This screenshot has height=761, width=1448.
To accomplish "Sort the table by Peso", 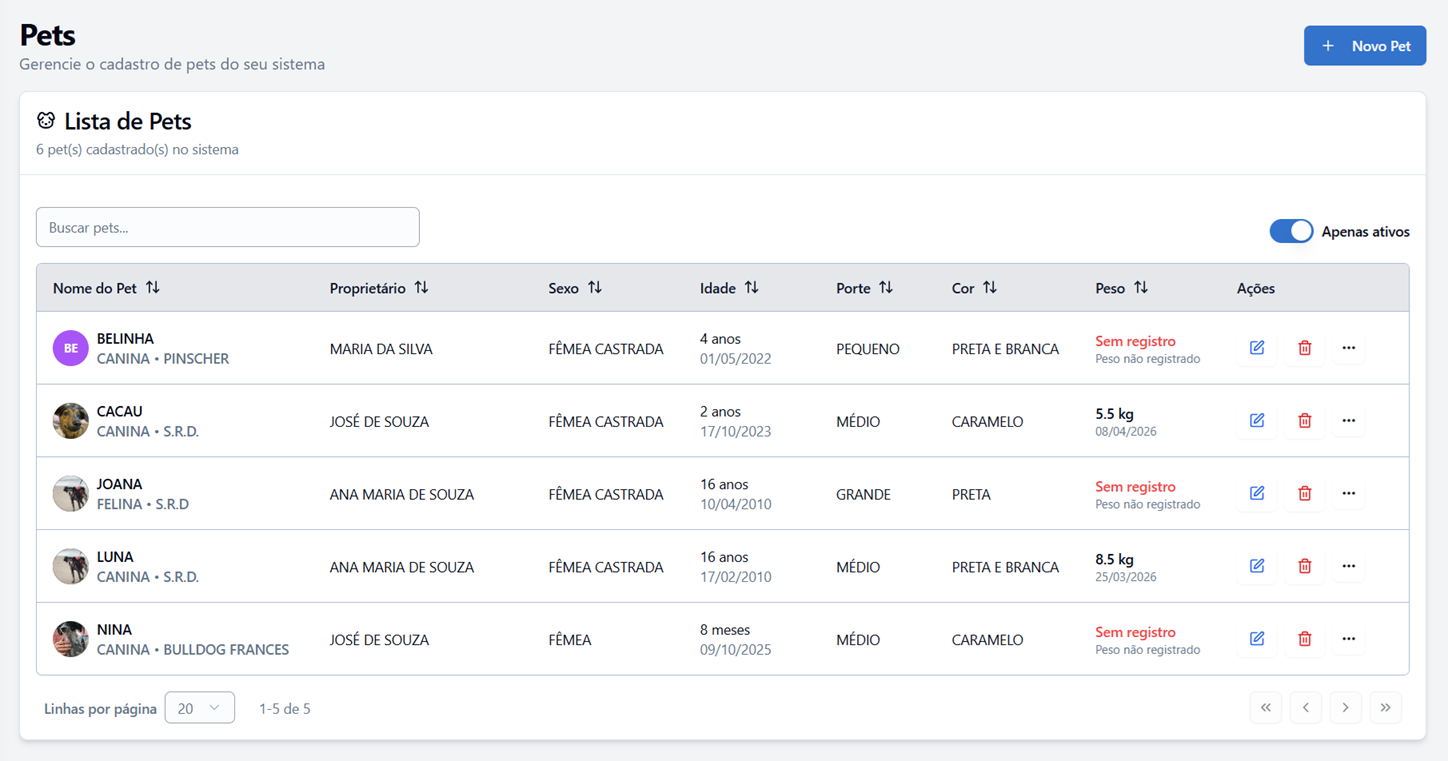I will tap(1121, 288).
